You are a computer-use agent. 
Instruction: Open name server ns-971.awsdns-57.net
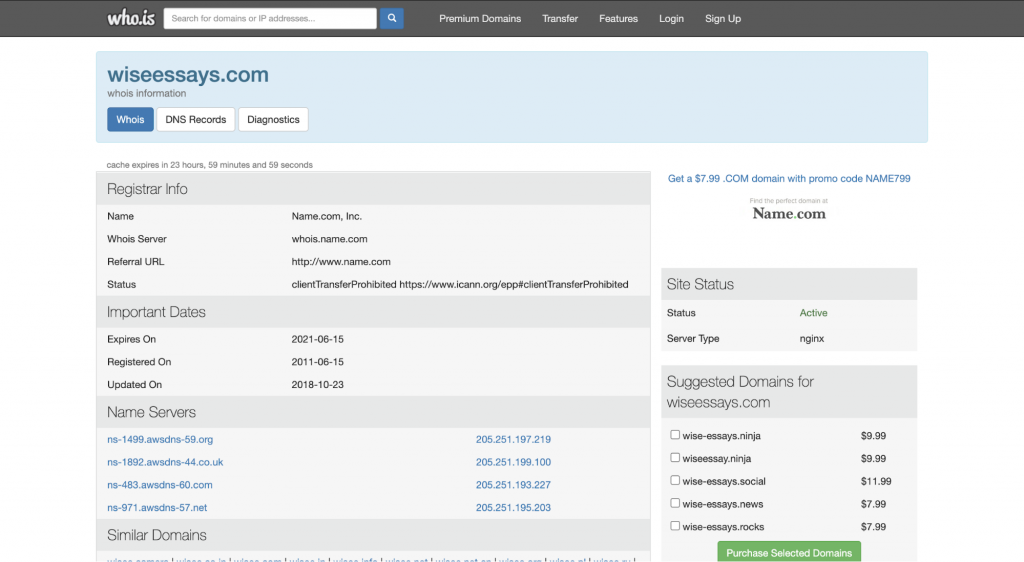(x=157, y=507)
